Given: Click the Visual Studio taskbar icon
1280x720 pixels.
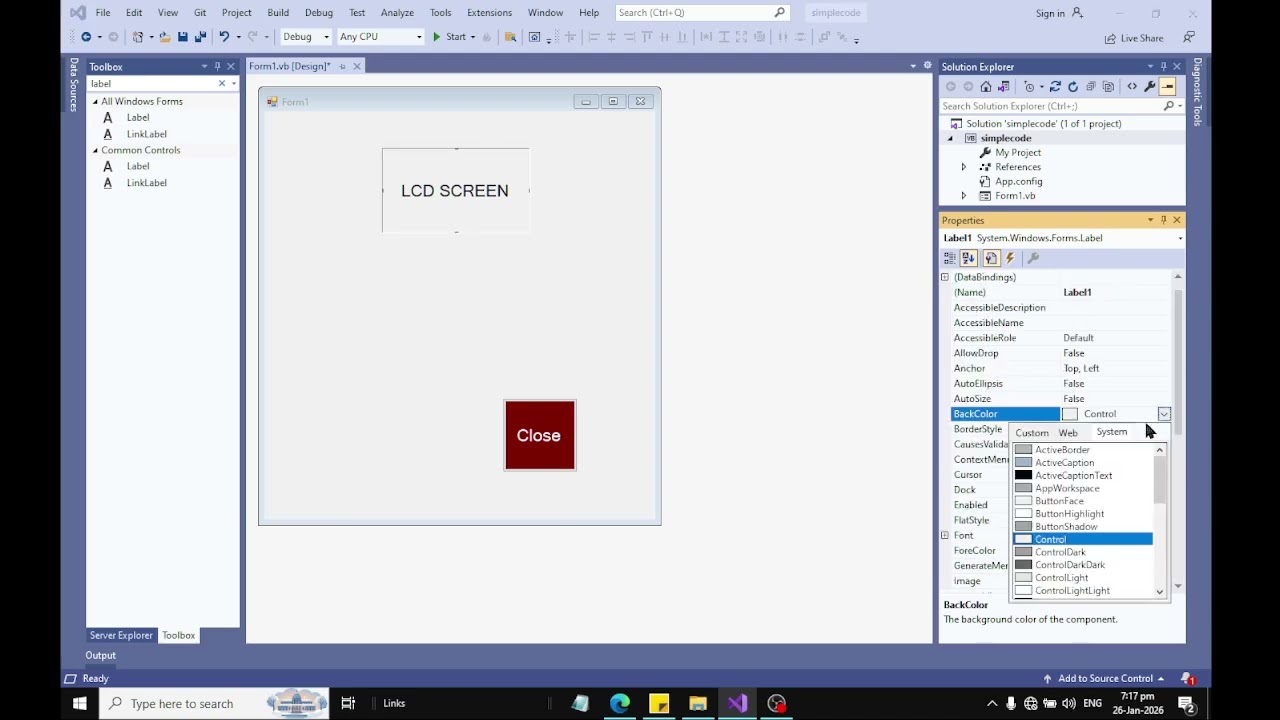Looking at the screenshot, I should (738, 703).
